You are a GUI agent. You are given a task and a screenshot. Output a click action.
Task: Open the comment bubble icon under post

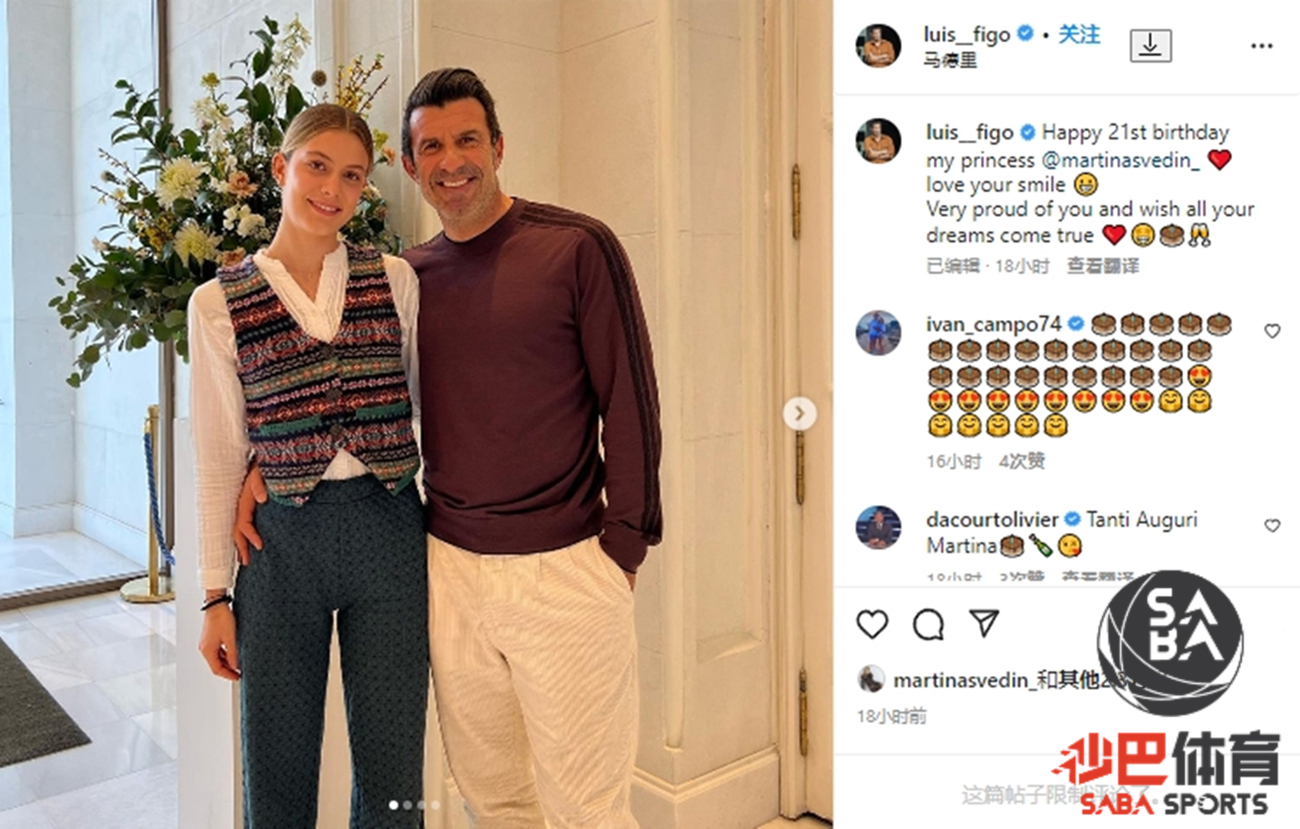coord(928,624)
